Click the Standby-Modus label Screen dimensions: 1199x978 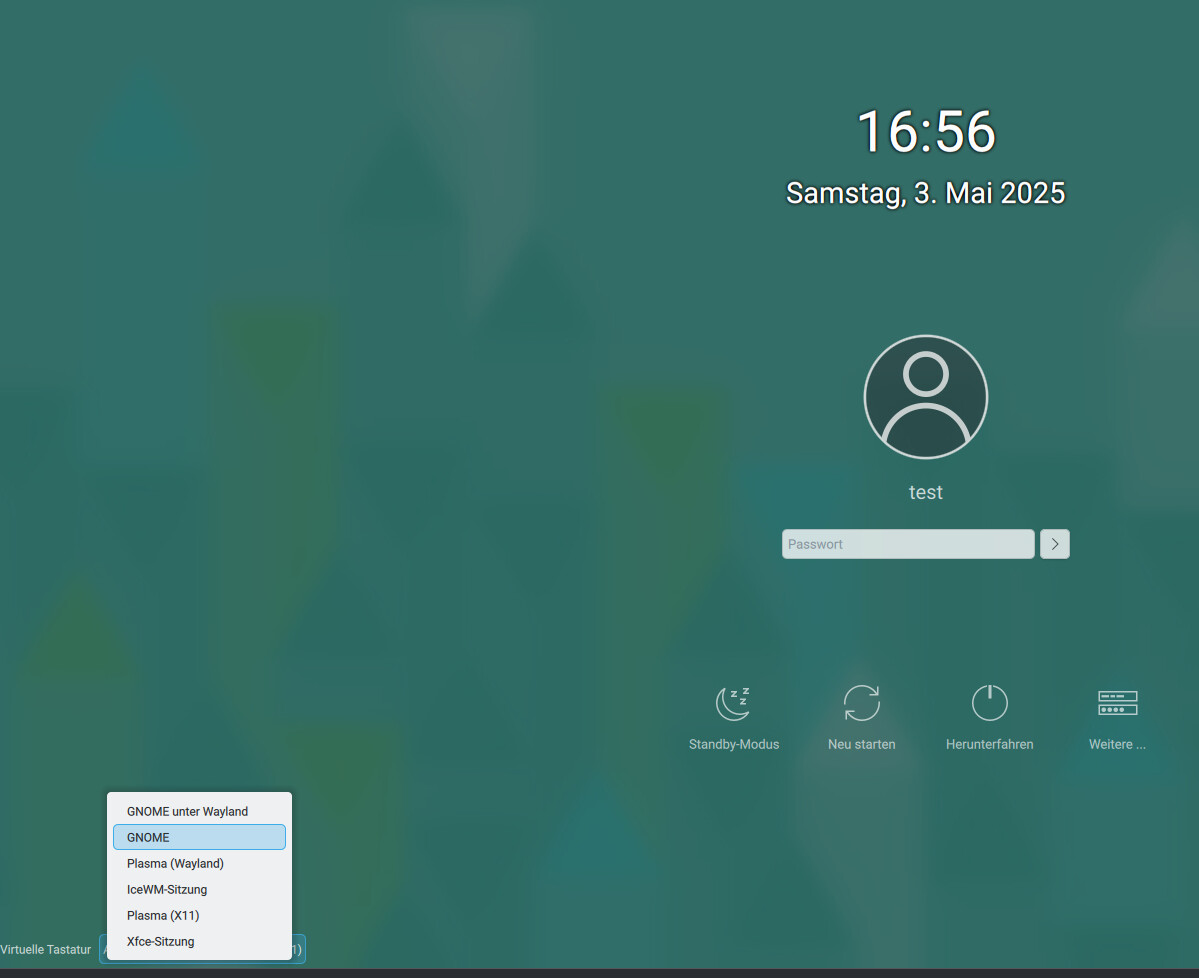734,744
